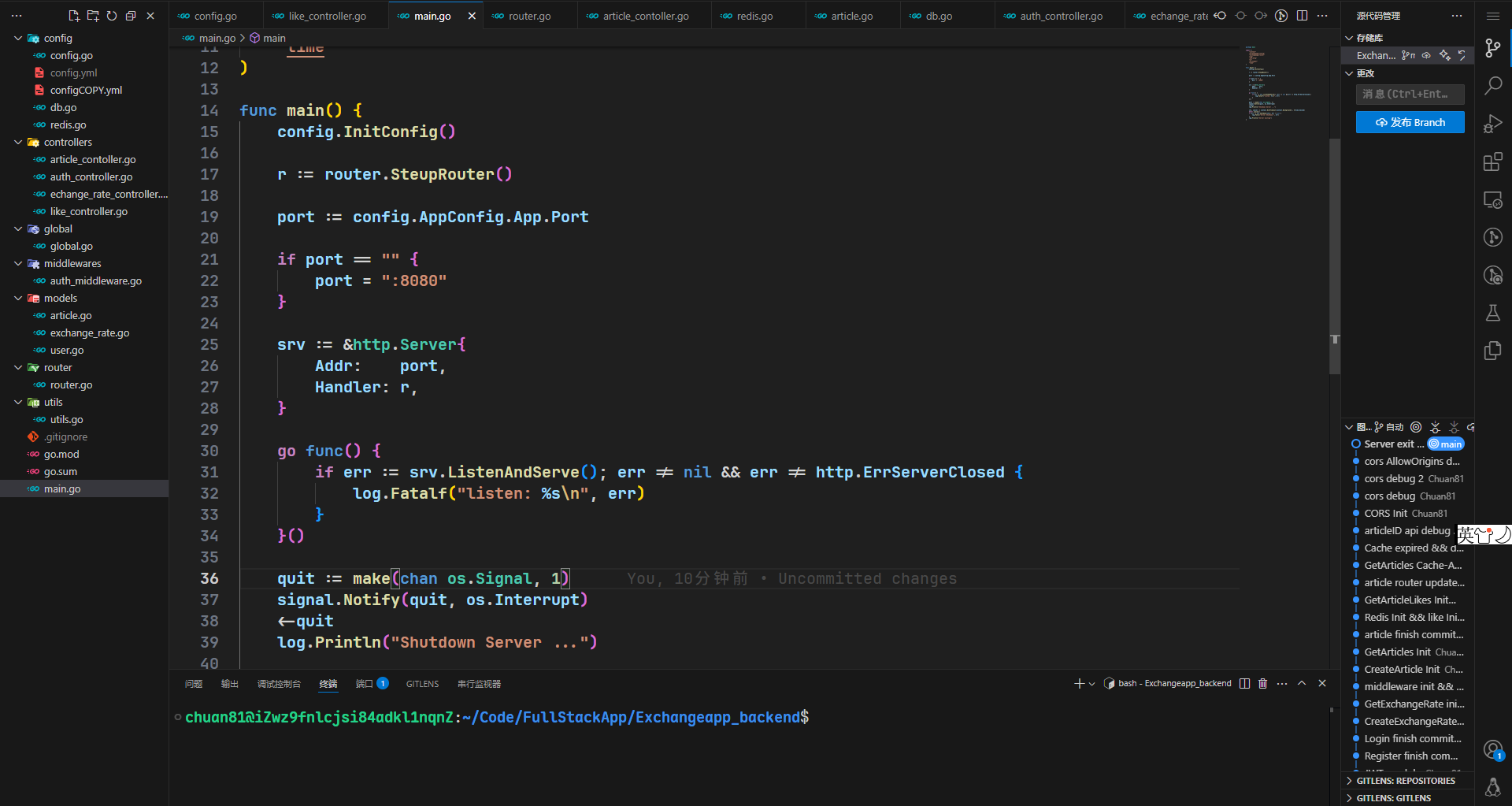The image size is (1512, 806).
Task: Split the terminal panel
Action: click(x=1244, y=683)
